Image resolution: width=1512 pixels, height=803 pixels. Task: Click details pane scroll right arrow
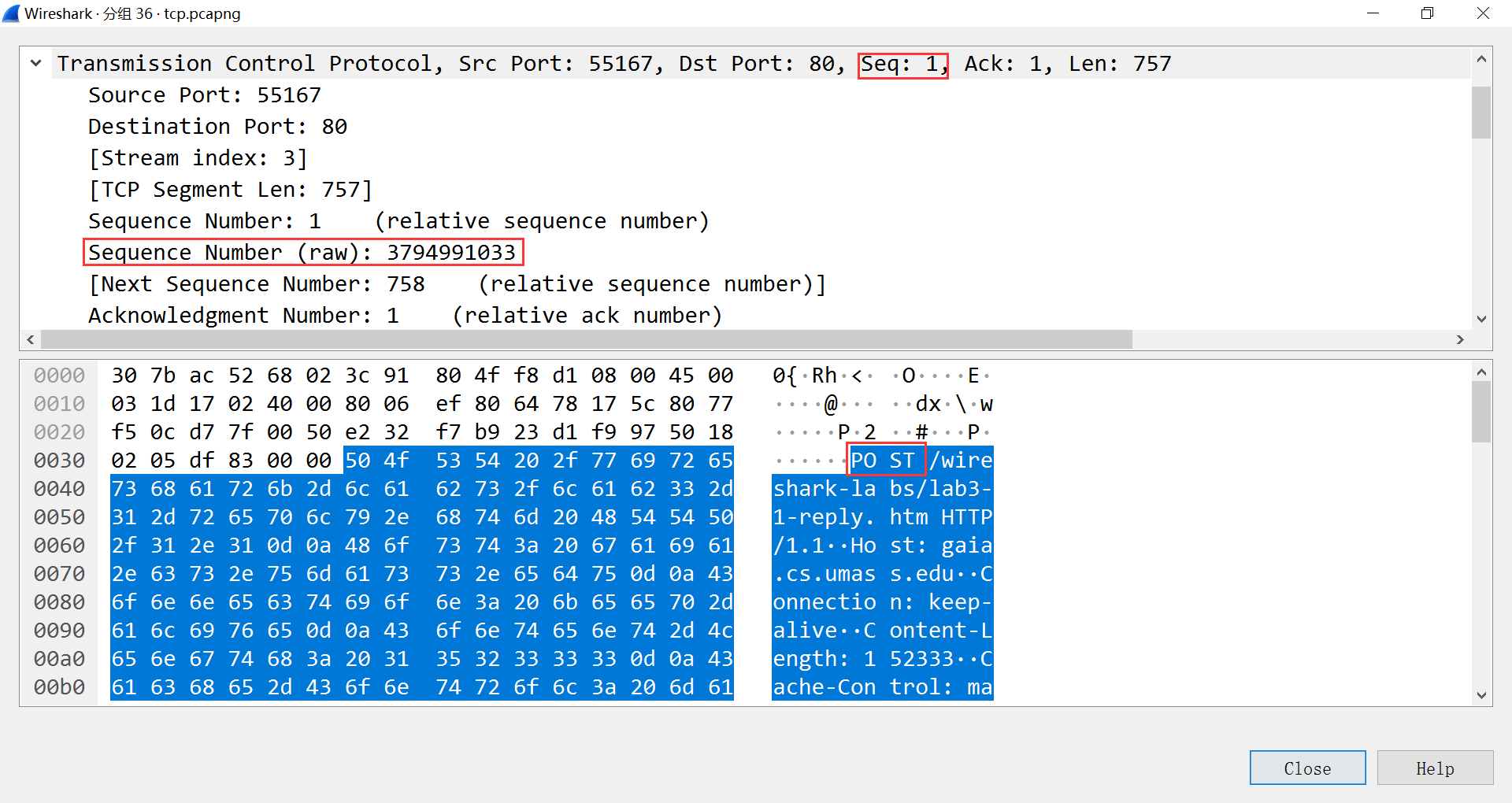pyautogui.click(x=1460, y=339)
